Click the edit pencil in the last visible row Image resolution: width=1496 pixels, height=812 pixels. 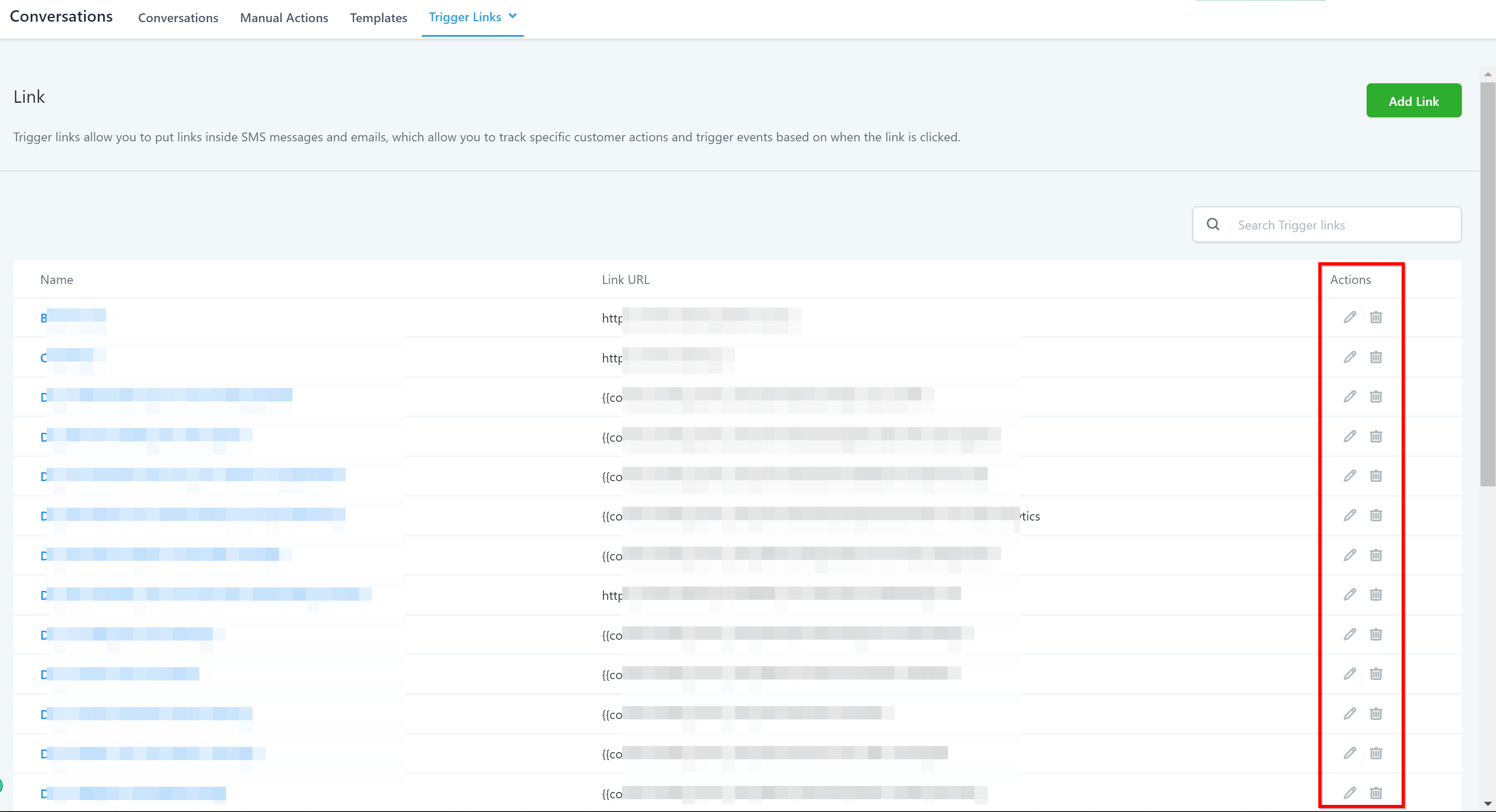[x=1350, y=793]
